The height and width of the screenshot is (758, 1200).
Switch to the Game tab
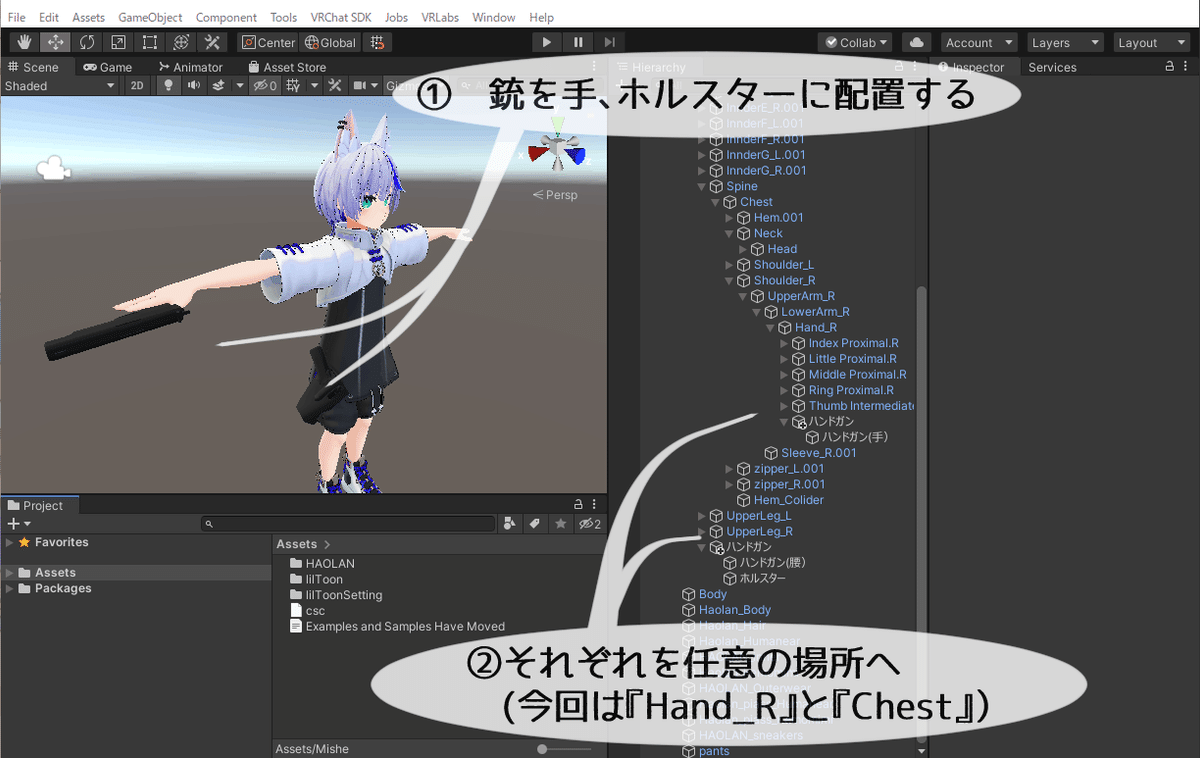coord(108,66)
